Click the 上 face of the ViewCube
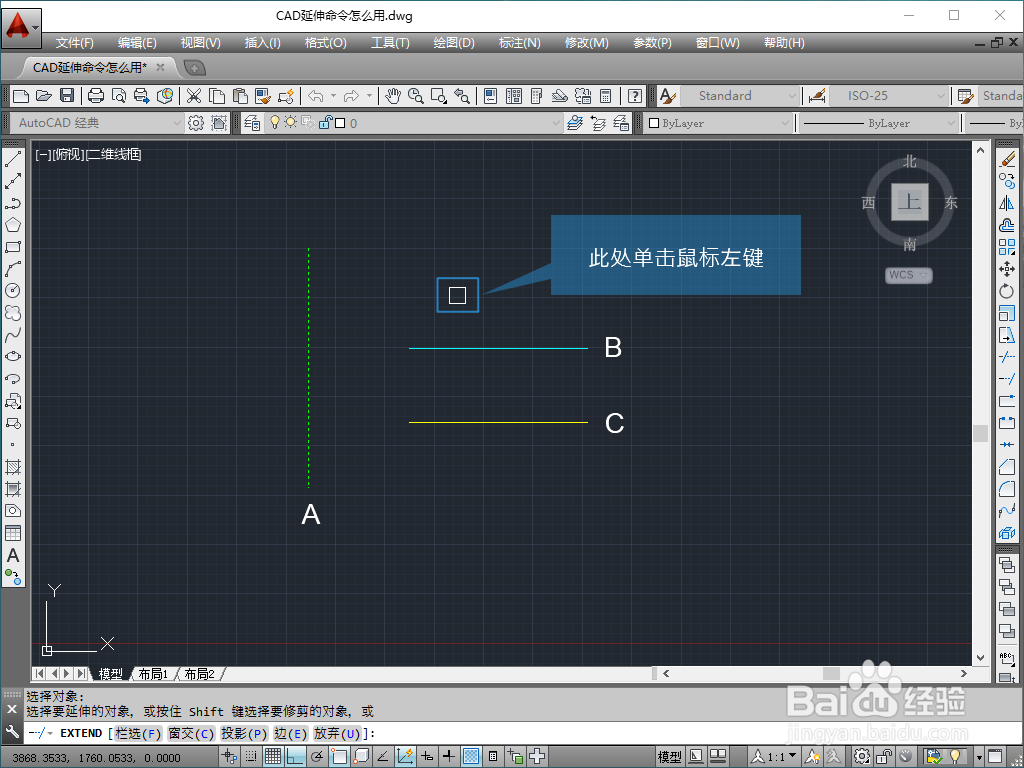The width and height of the screenshot is (1024, 768). (910, 202)
